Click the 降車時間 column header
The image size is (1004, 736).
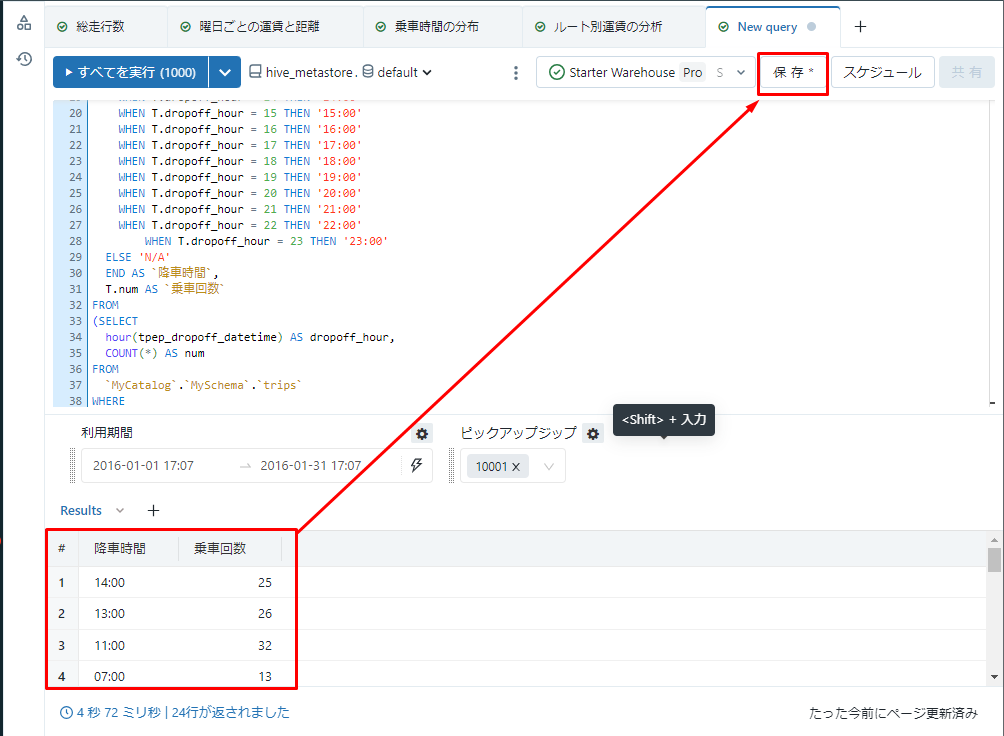[120, 548]
